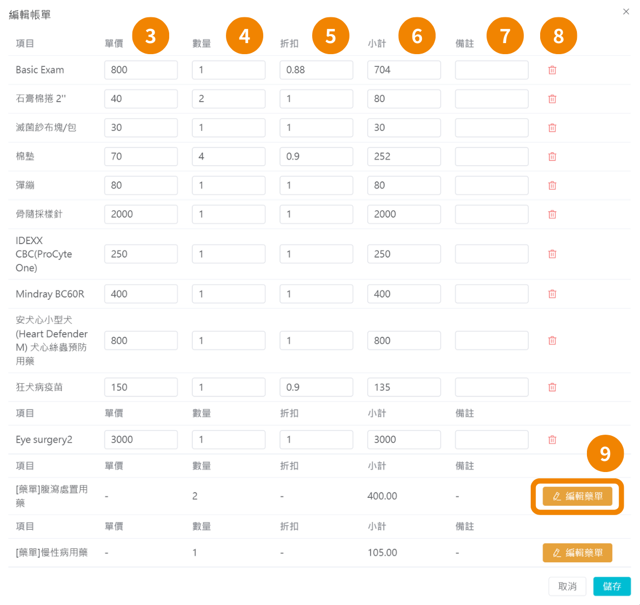Edit unit price 30 of 滅菌紗布塊/包
The height and width of the screenshot is (605, 640).
coord(141,128)
